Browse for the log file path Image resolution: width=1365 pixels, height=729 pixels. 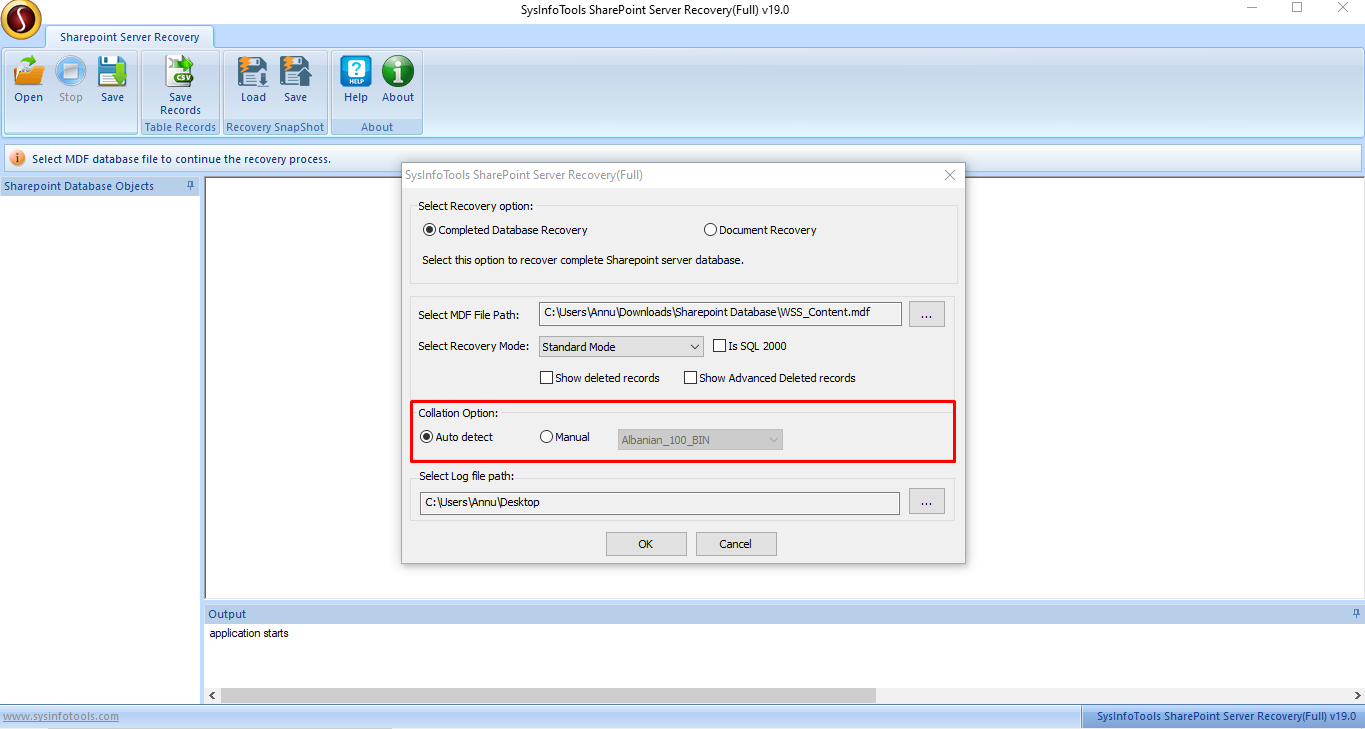(927, 502)
